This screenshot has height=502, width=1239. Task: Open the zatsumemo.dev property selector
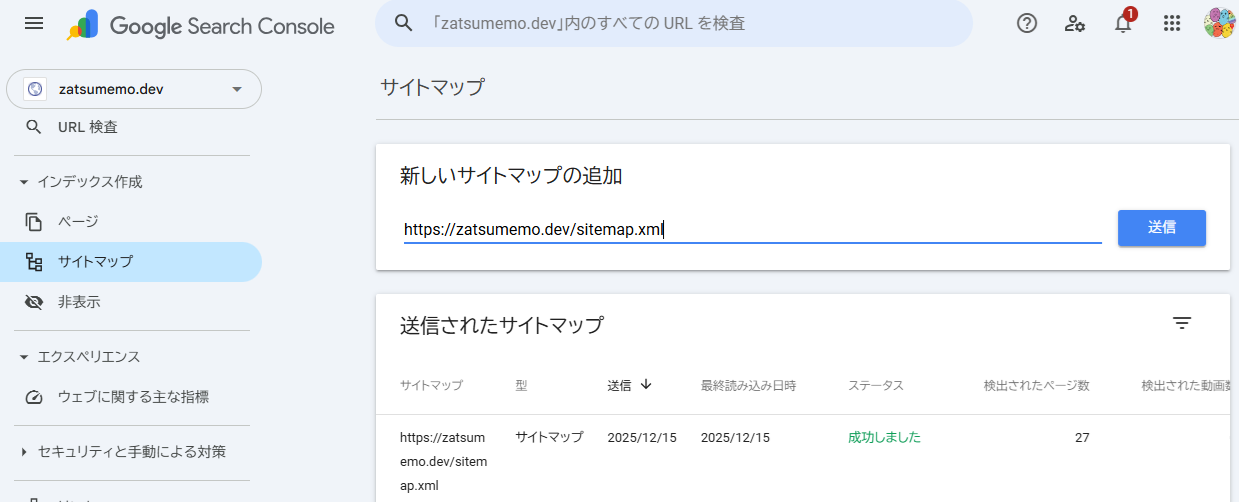click(134, 89)
